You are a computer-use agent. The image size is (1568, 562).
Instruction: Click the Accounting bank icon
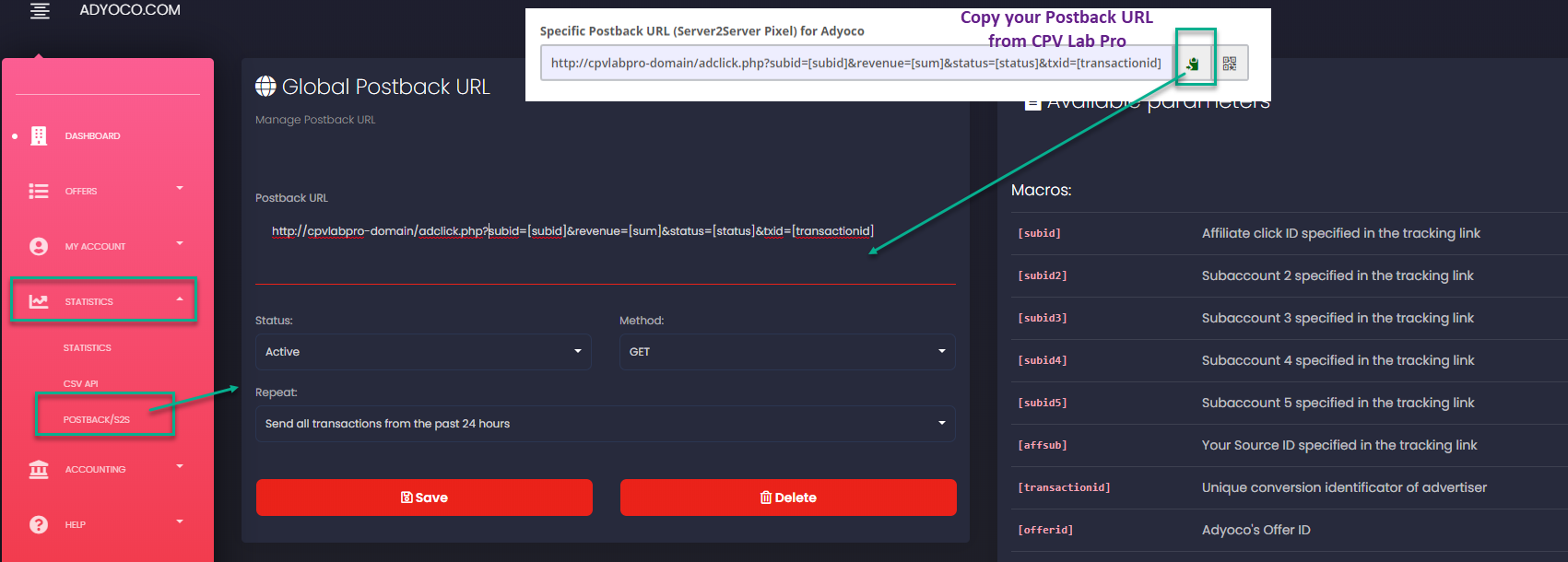(39, 469)
